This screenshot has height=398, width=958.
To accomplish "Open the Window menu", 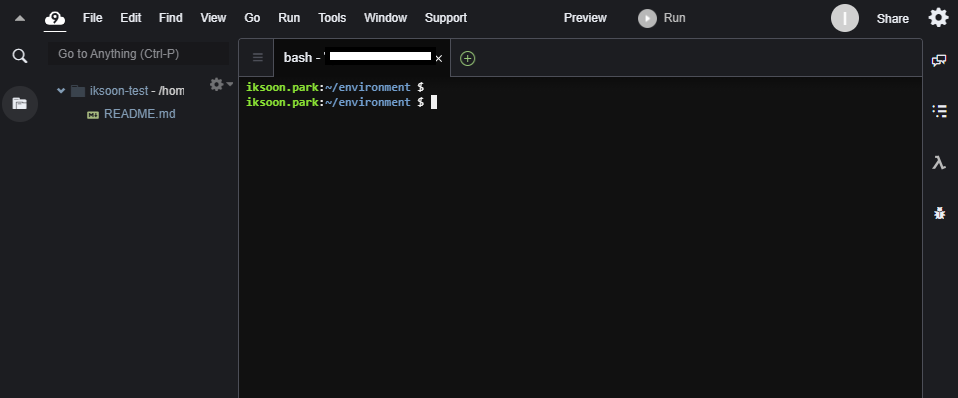I will (x=386, y=18).
